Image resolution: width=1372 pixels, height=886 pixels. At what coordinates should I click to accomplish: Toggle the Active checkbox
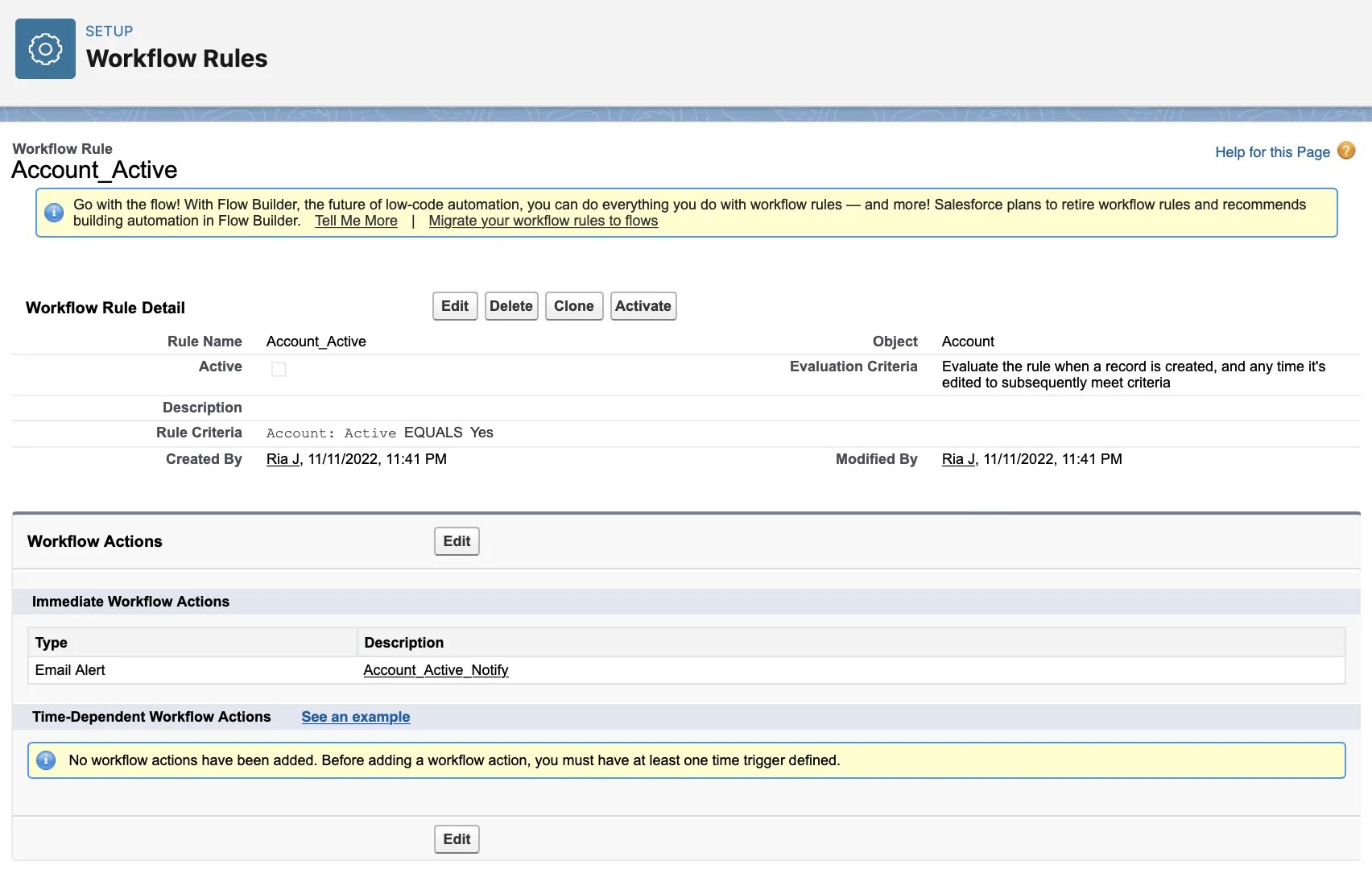click(x=279, y=369)
